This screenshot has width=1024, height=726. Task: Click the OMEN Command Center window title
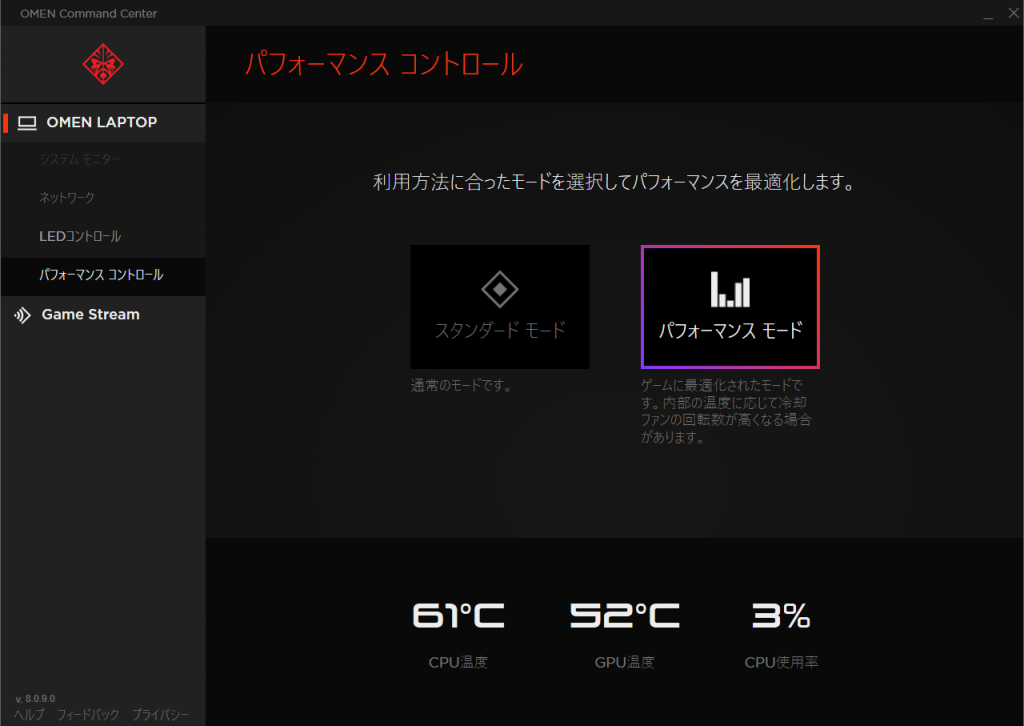pos(89,14)
